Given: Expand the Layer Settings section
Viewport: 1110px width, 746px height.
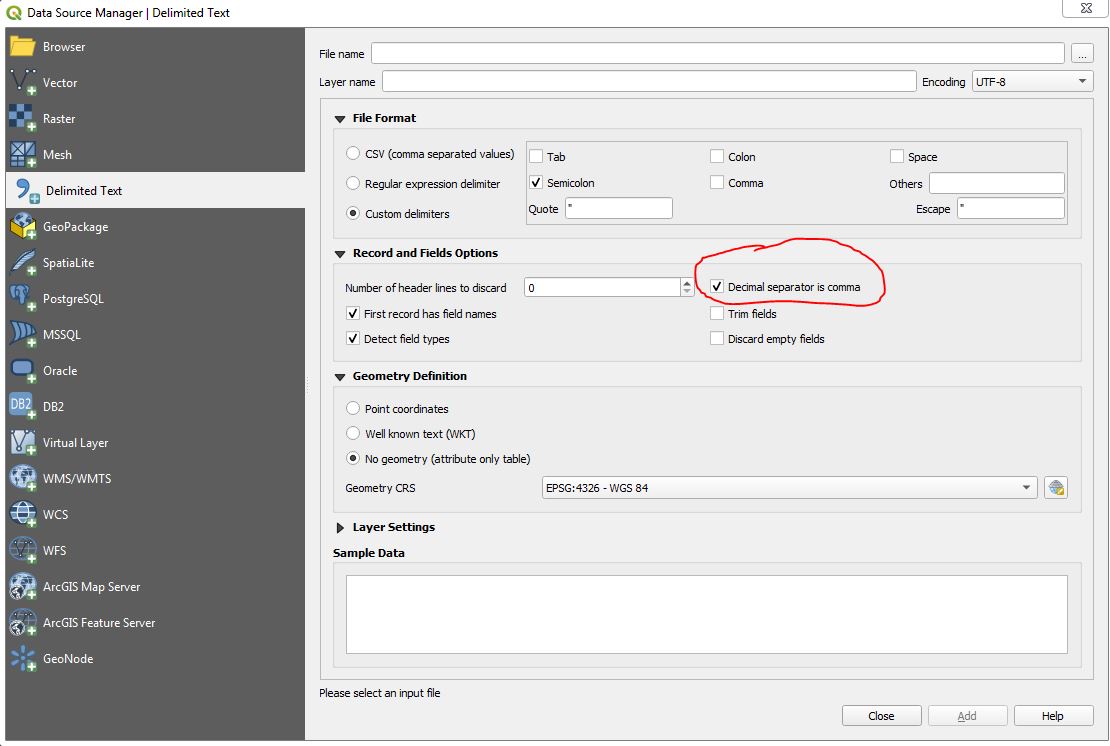Looking at the screenshot, I should [340, 527].
